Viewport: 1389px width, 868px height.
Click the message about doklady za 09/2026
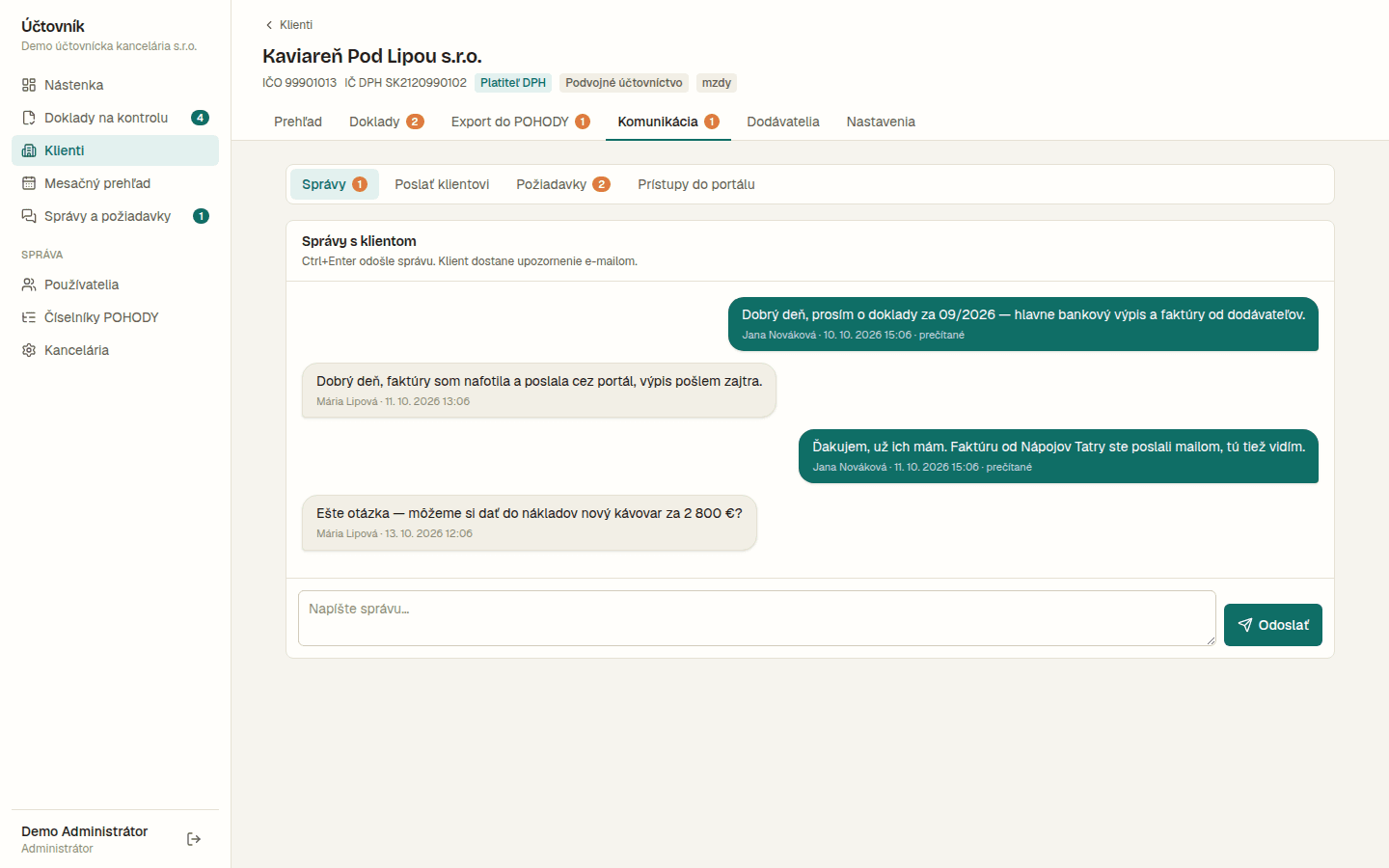[1023, 324]
